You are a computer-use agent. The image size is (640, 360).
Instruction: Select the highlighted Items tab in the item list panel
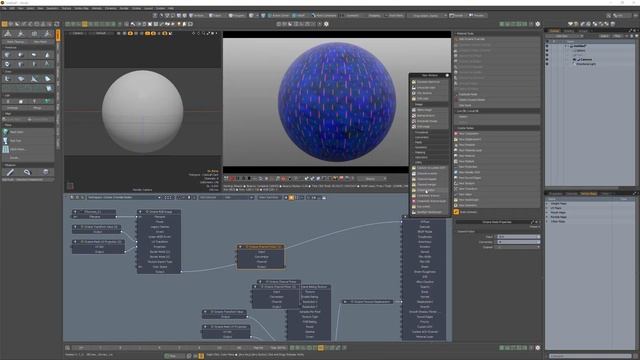[554, 31]
